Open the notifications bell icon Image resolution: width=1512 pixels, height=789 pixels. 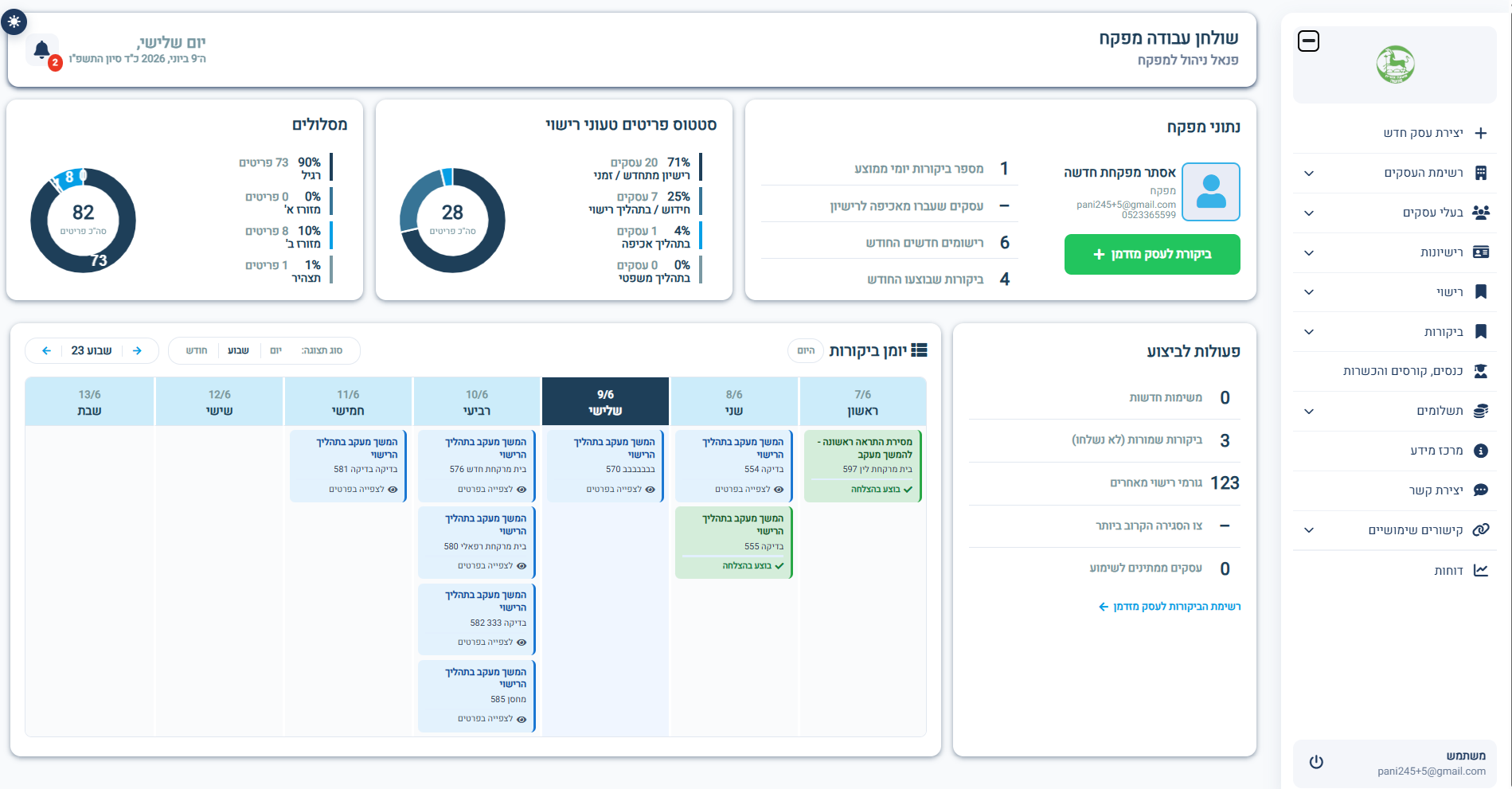coord(42,50)
